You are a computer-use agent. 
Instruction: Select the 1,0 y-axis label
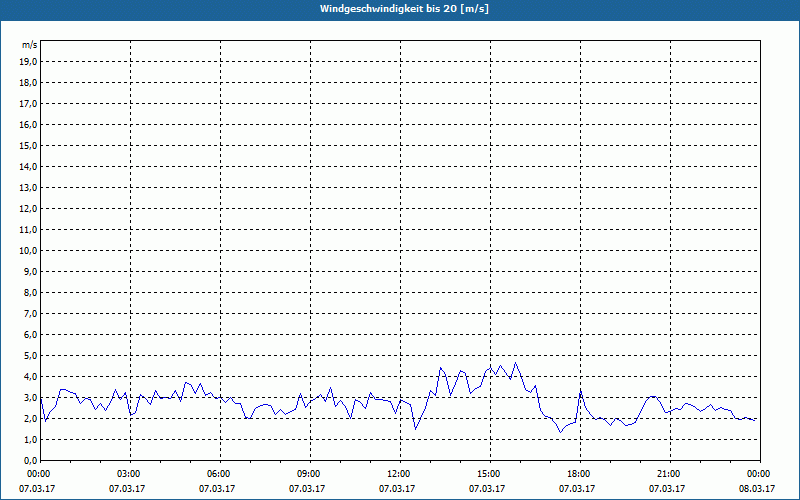pos(30,440)
